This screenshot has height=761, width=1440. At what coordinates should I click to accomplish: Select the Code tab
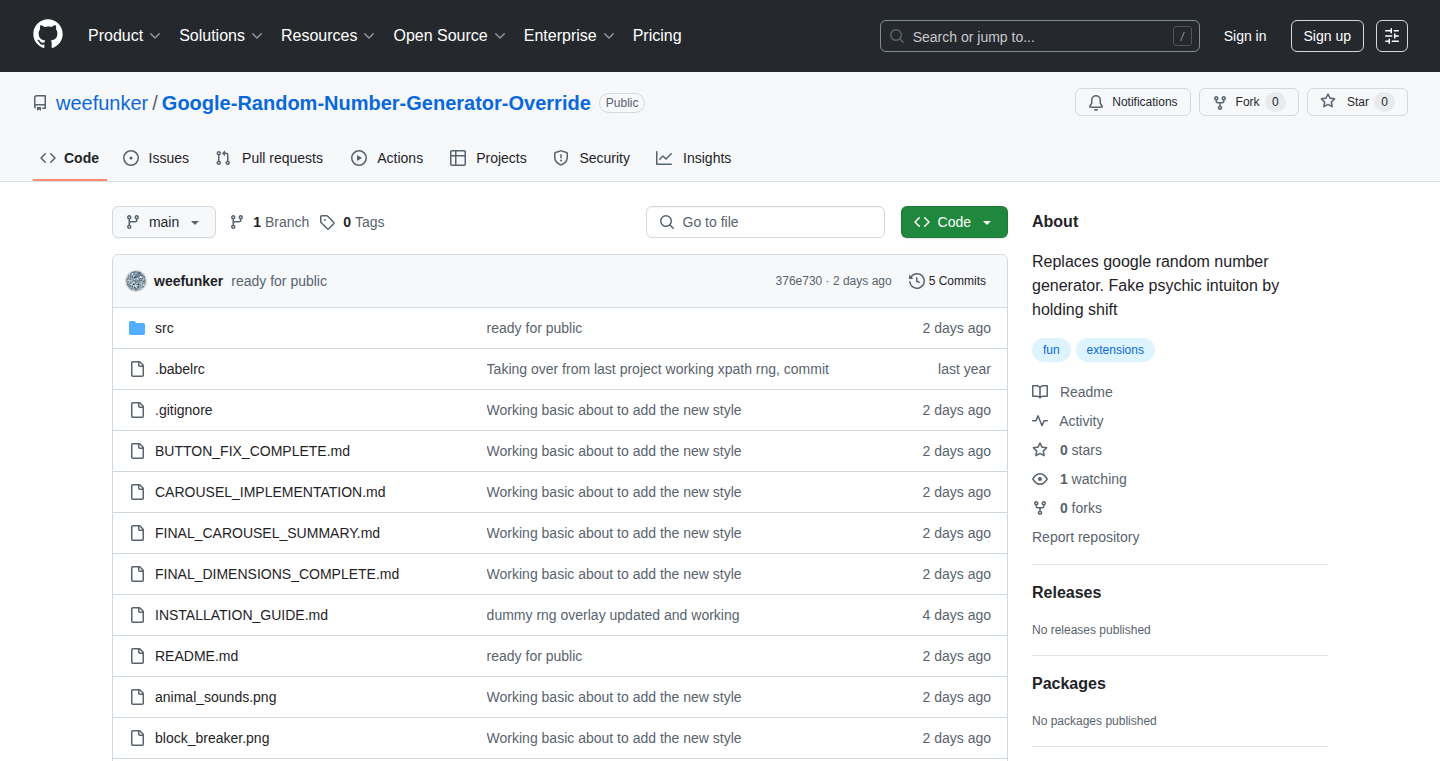click(70, 158)
